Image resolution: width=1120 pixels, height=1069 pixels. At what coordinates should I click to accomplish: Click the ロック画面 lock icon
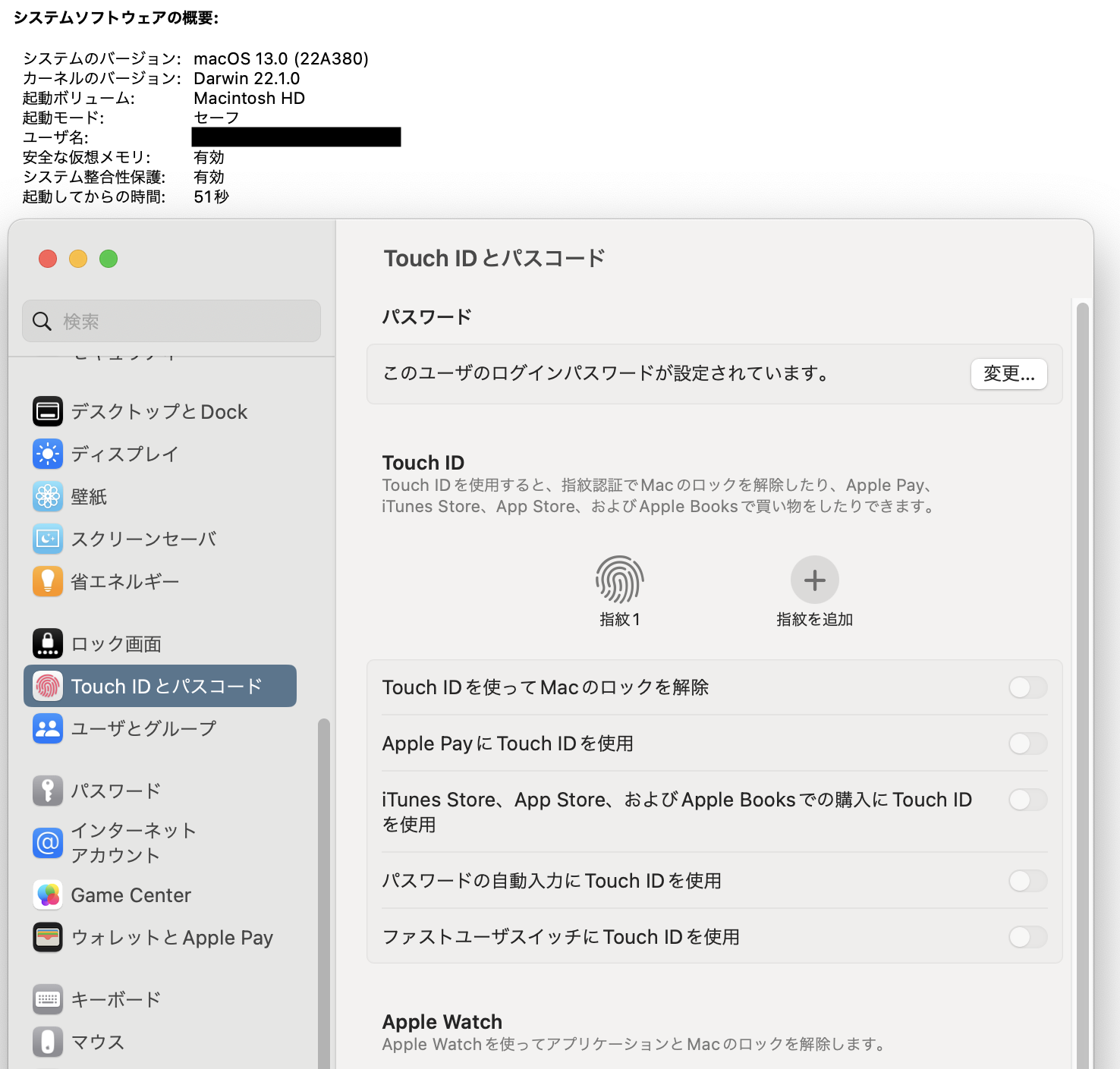pos(48,643)
